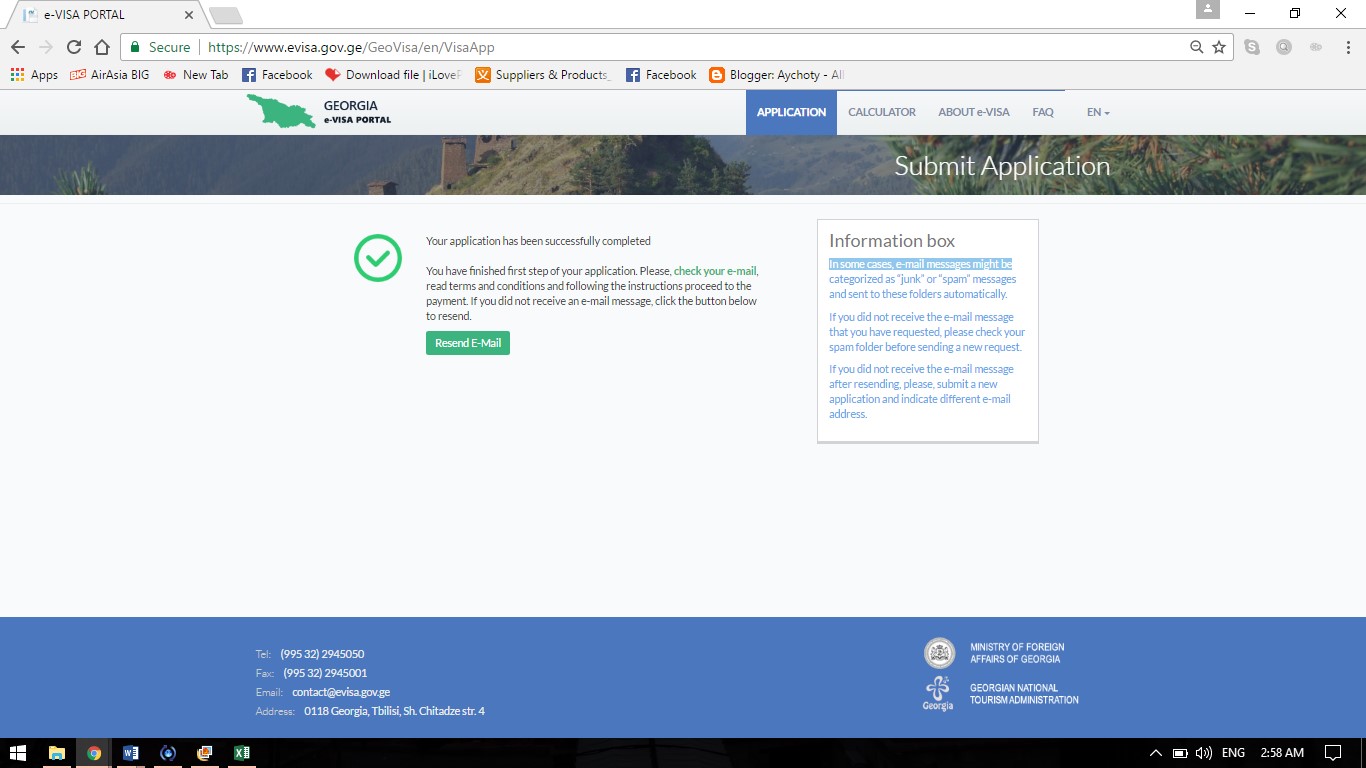Click the contact@evisa.gov.ge email address
The width and height of the screenshot is (1366, 768).
(341, 692)
